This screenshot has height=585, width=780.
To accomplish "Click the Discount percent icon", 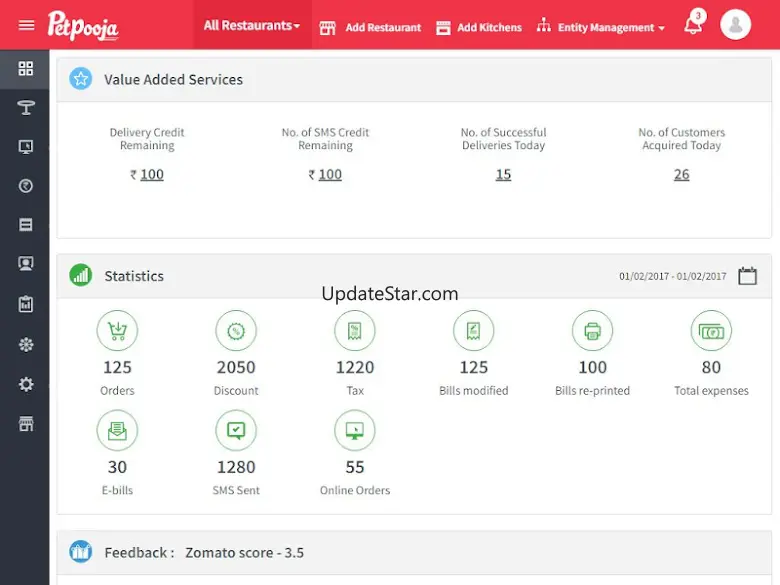I will click(236, 331).
